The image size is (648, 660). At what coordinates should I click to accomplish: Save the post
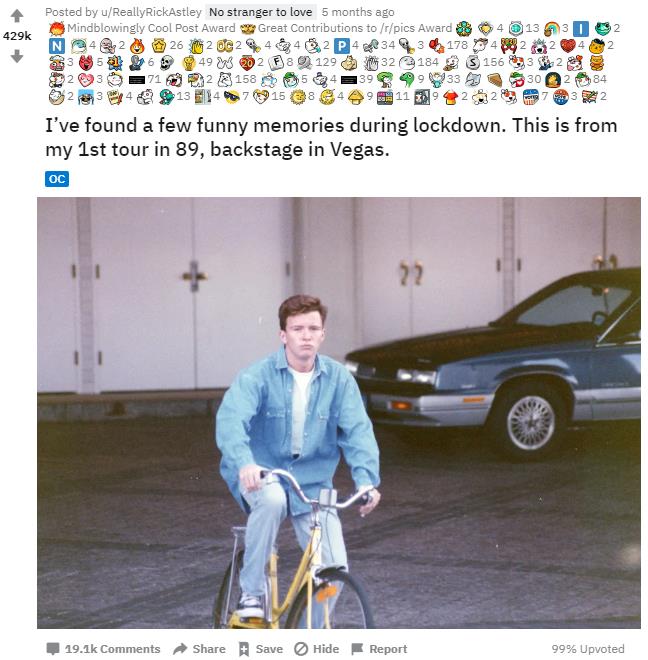(x=261, y=649)
